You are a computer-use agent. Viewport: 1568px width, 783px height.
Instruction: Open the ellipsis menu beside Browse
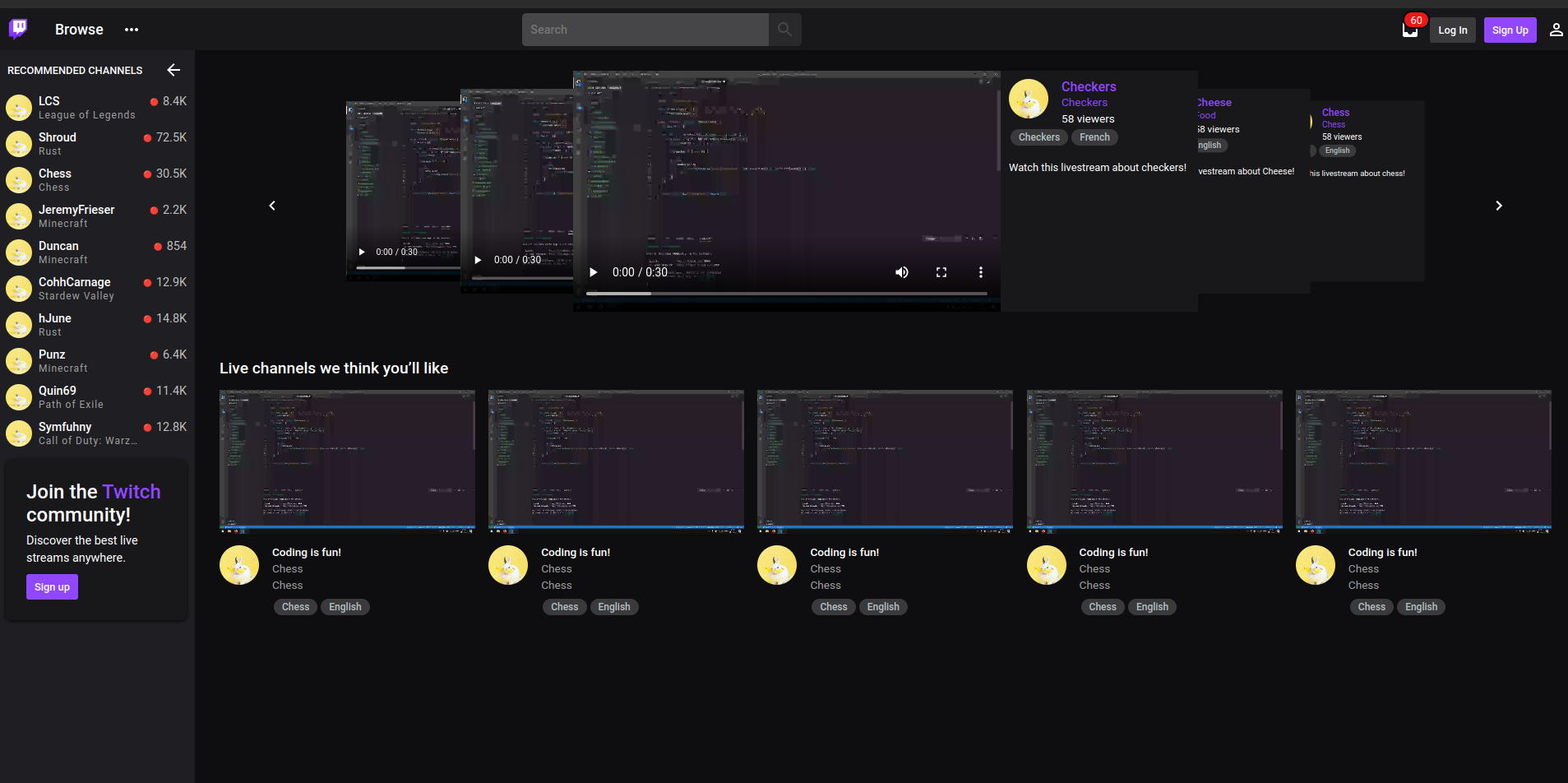click(132, 30)
